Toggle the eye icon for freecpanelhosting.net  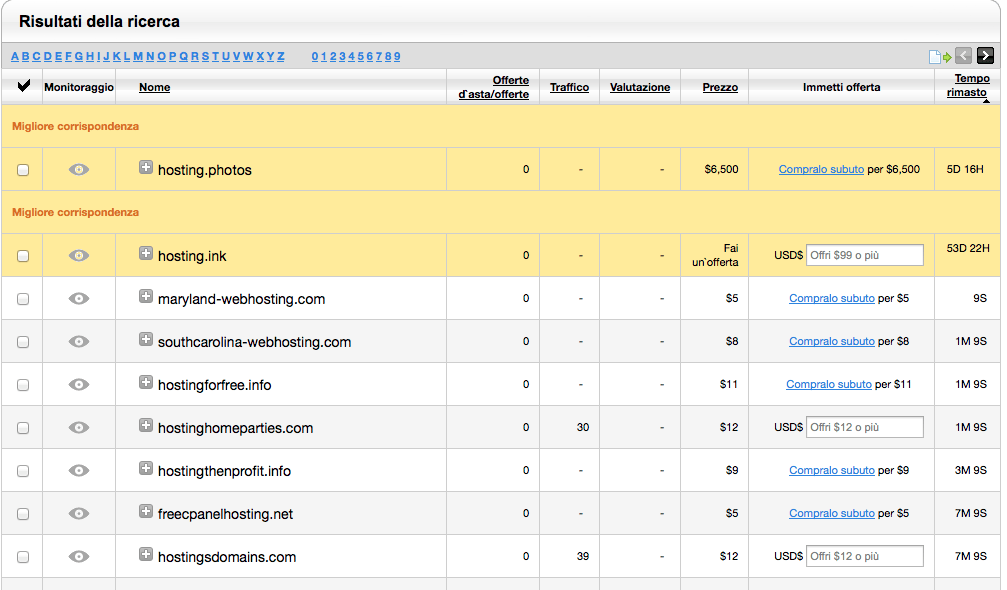click(78, 513)
